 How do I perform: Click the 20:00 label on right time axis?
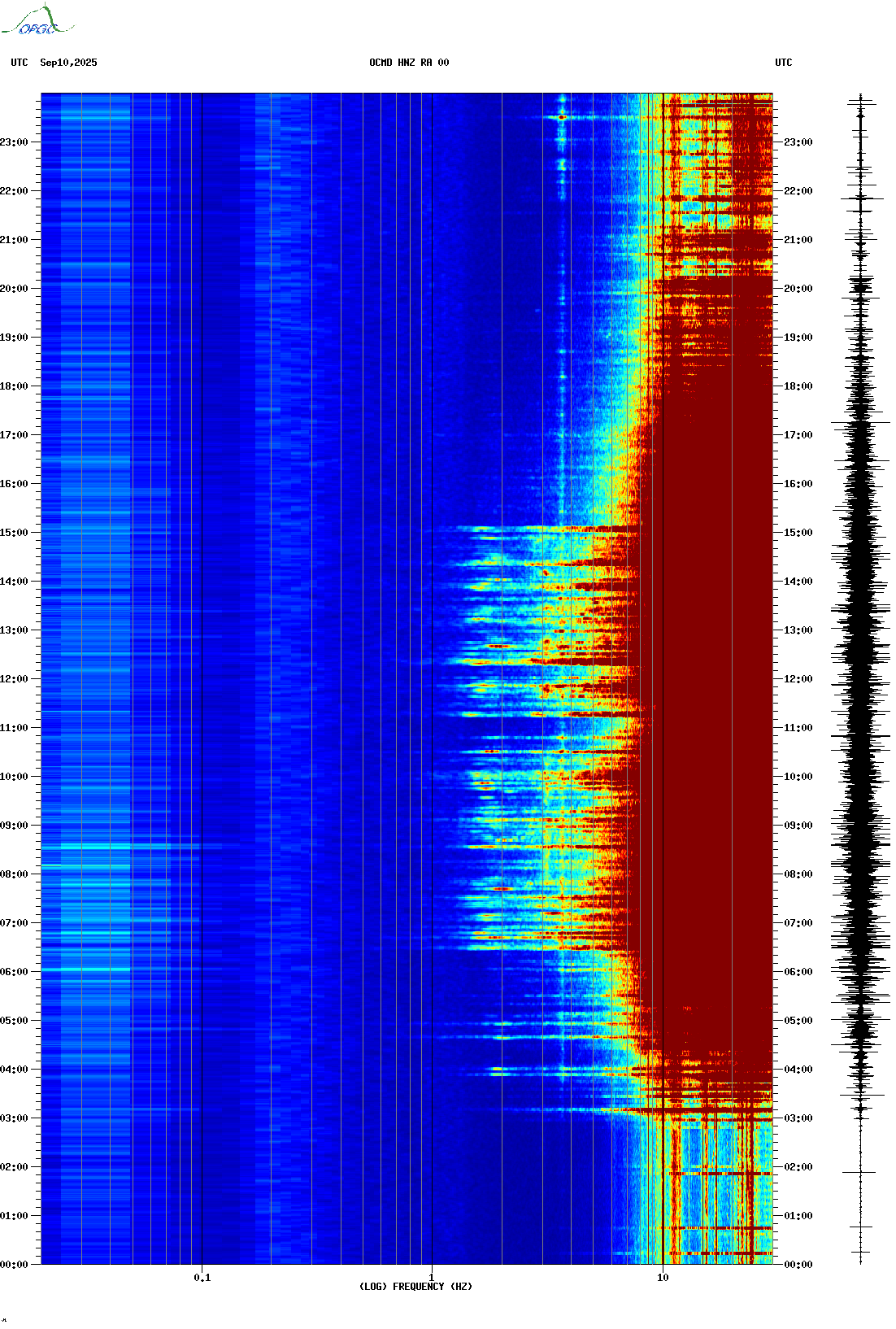(798, 289)
